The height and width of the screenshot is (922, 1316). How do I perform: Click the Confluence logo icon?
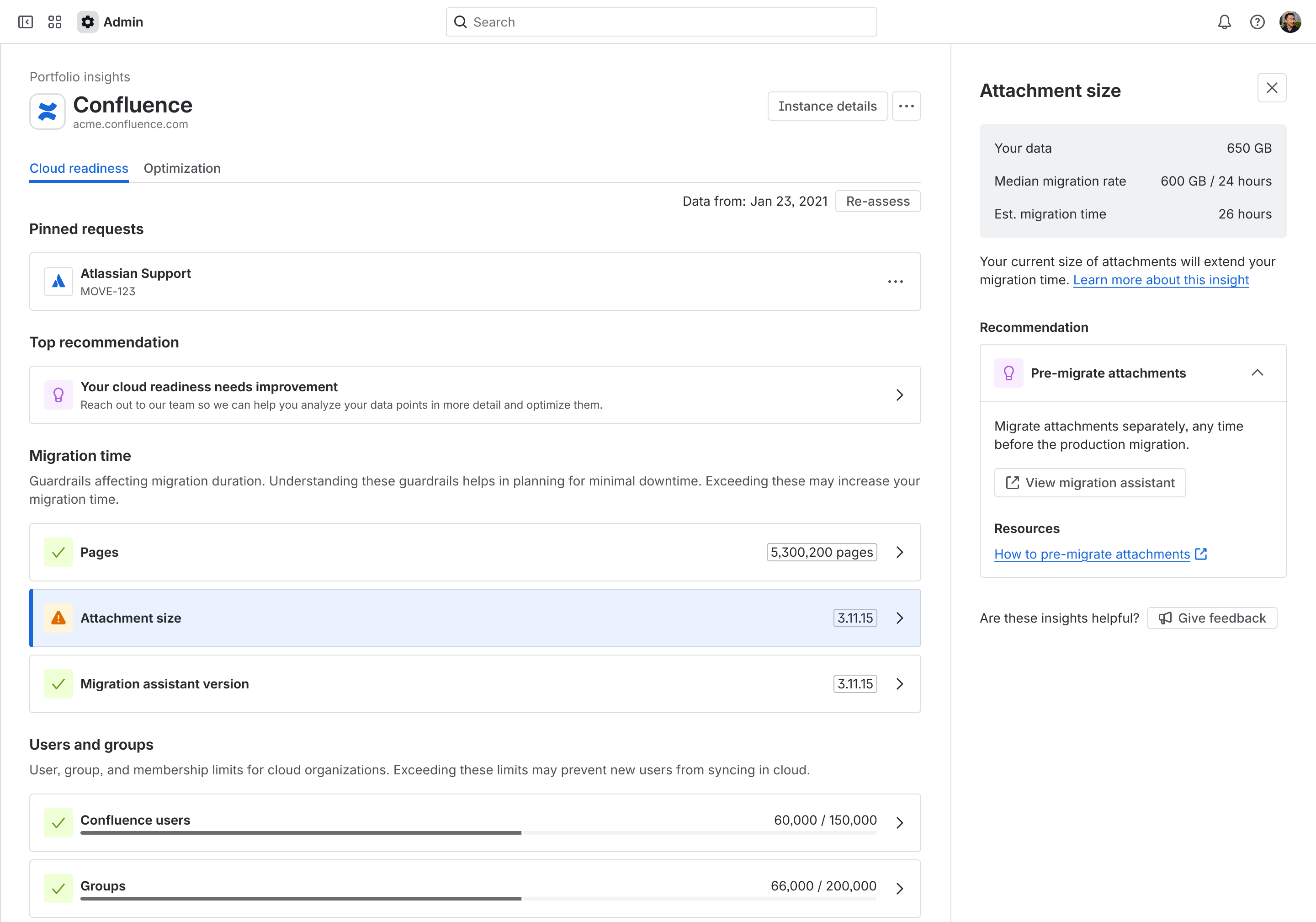[48, 112]
